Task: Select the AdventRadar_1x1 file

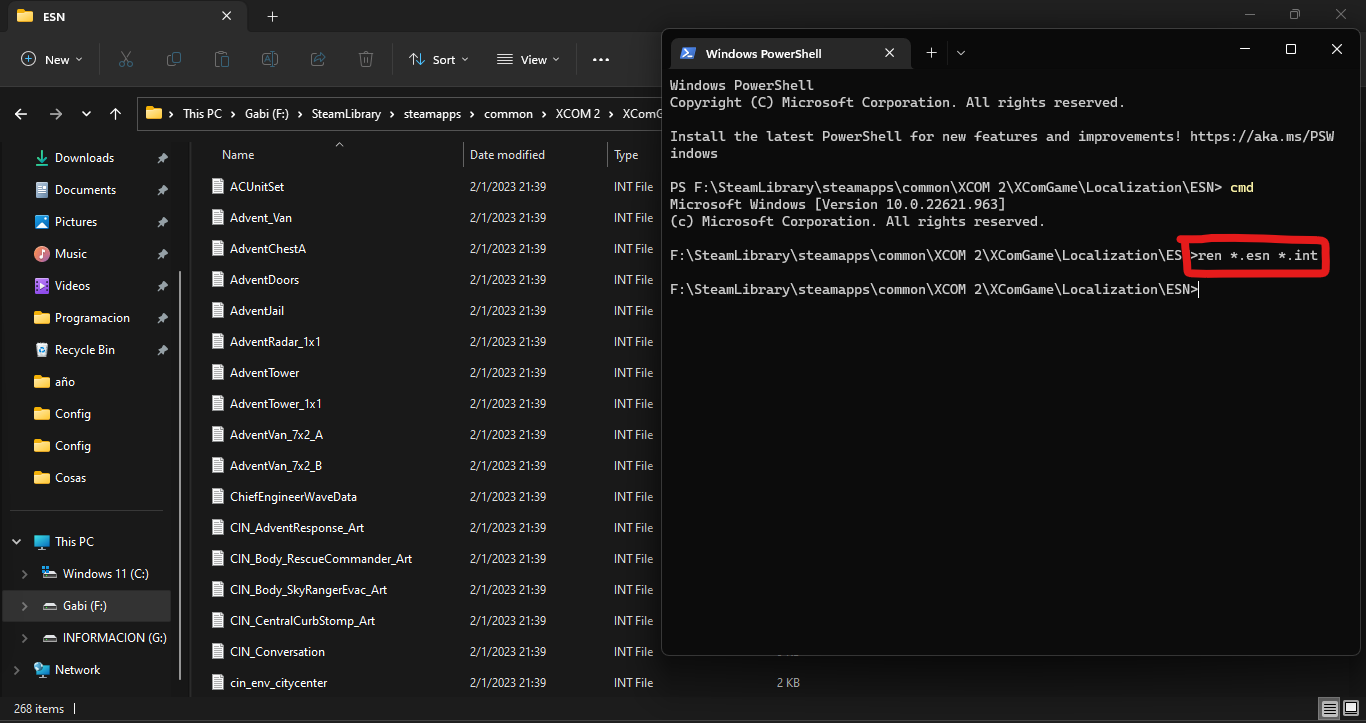Action: tap(275, 342)
